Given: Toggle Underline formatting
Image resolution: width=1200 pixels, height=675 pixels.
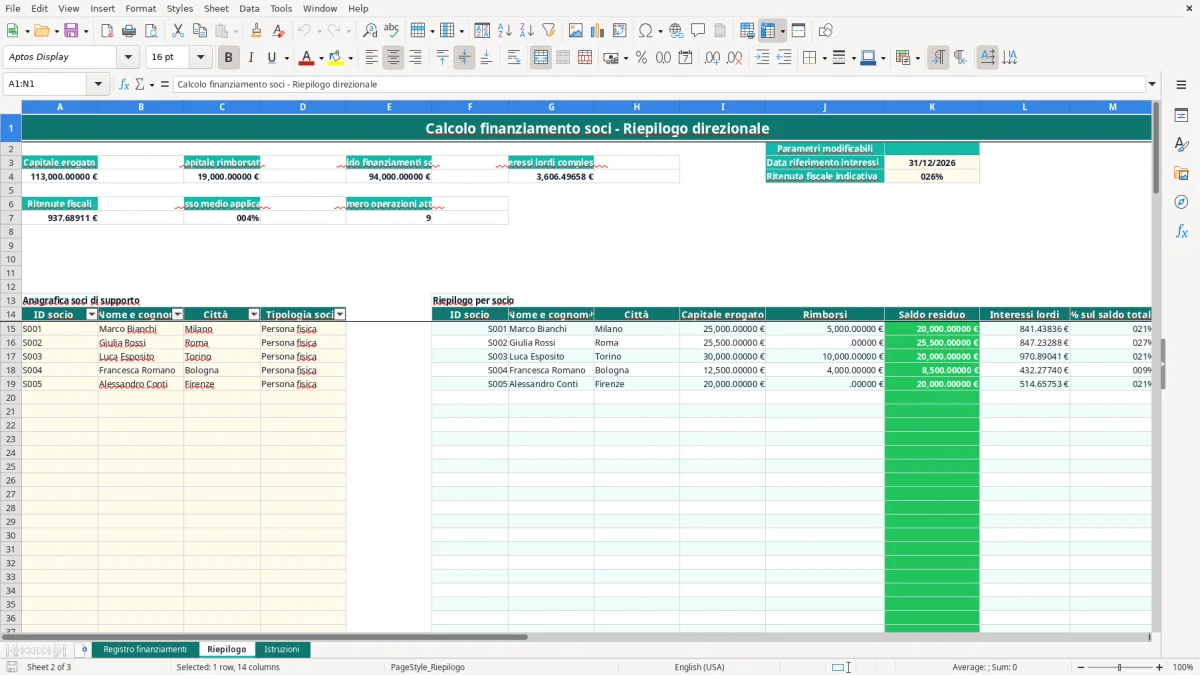Looking at the screenshot, I should coord(272,58).
